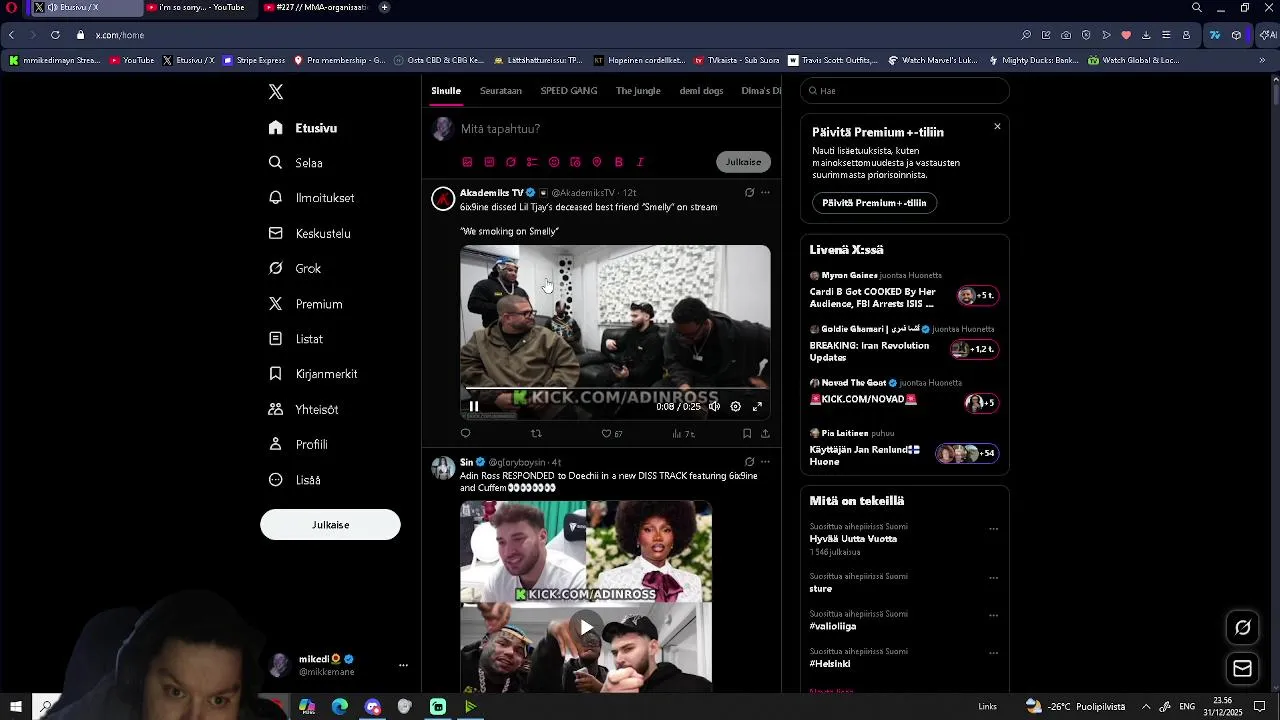Click Grok icon on Akademiks TV post
Screen dimensions: 1280x720
749,193
